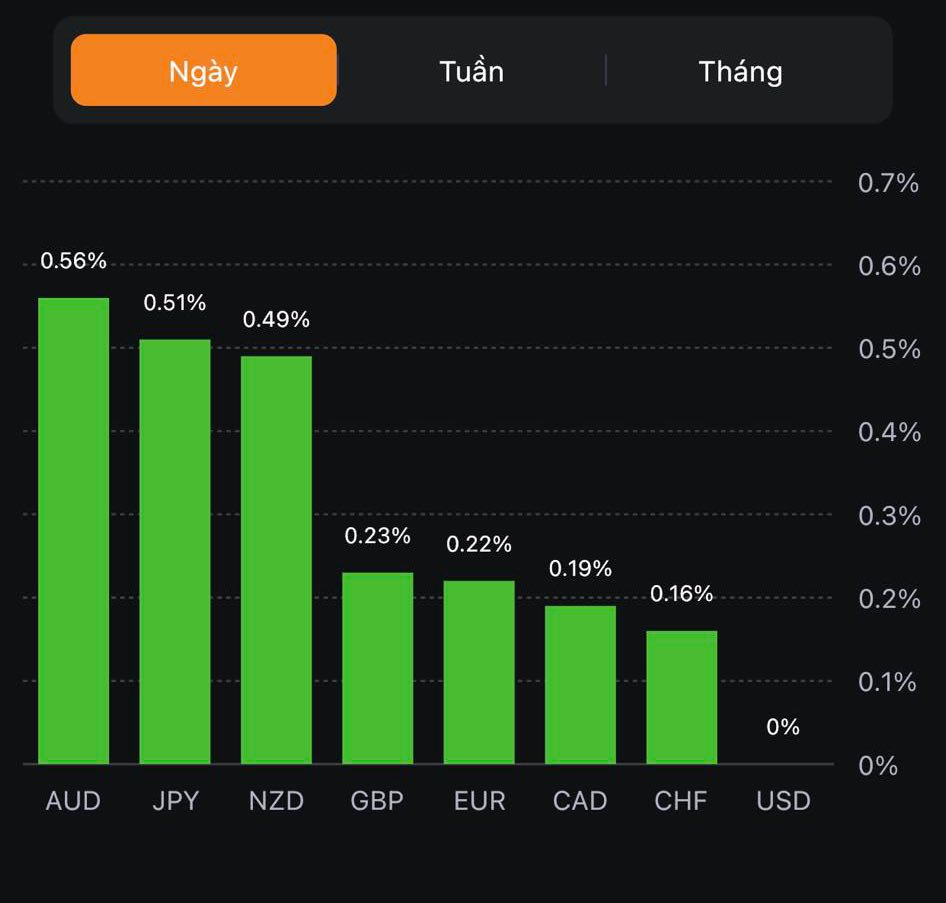946x903 pixels.
Task: Select the CHF bar in chart
Action: click(x=681, y=697)
